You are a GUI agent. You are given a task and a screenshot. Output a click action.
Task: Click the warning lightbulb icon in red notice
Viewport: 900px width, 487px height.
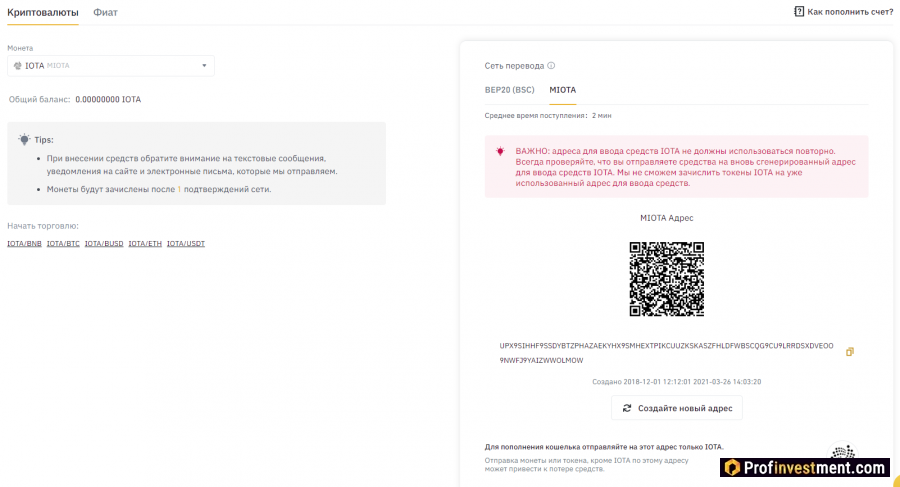[500, 151]
